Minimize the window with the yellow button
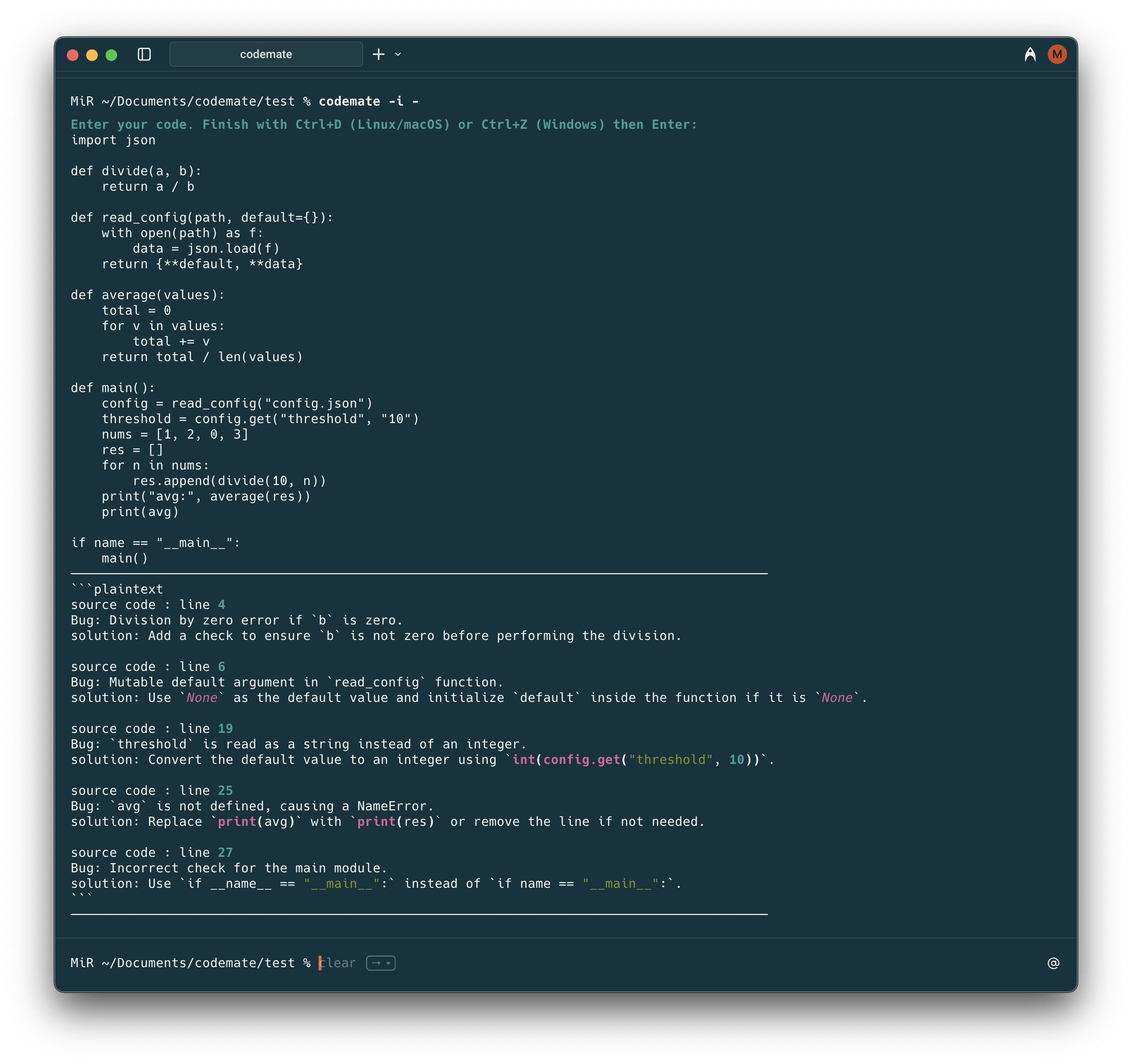 [92, 55]
